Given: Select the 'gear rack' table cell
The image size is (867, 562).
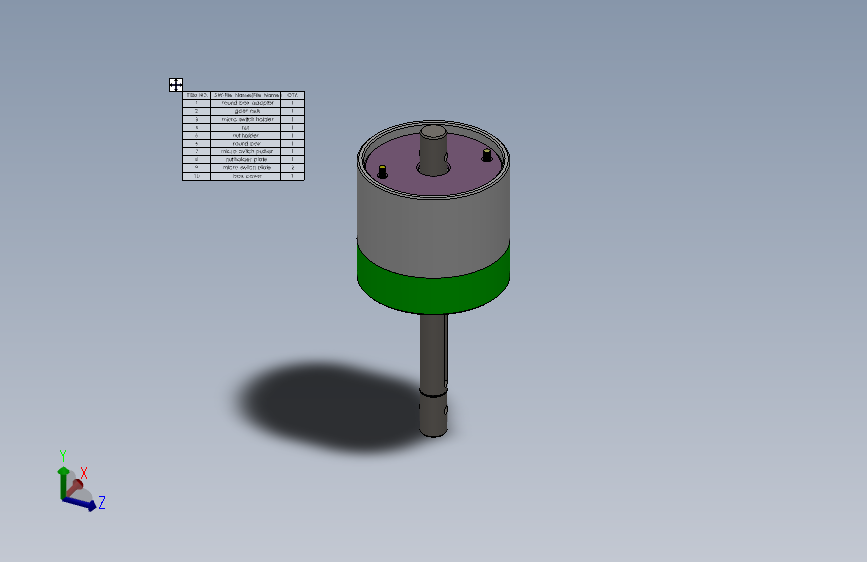Looking at the screenshot, I should (246, 111).
